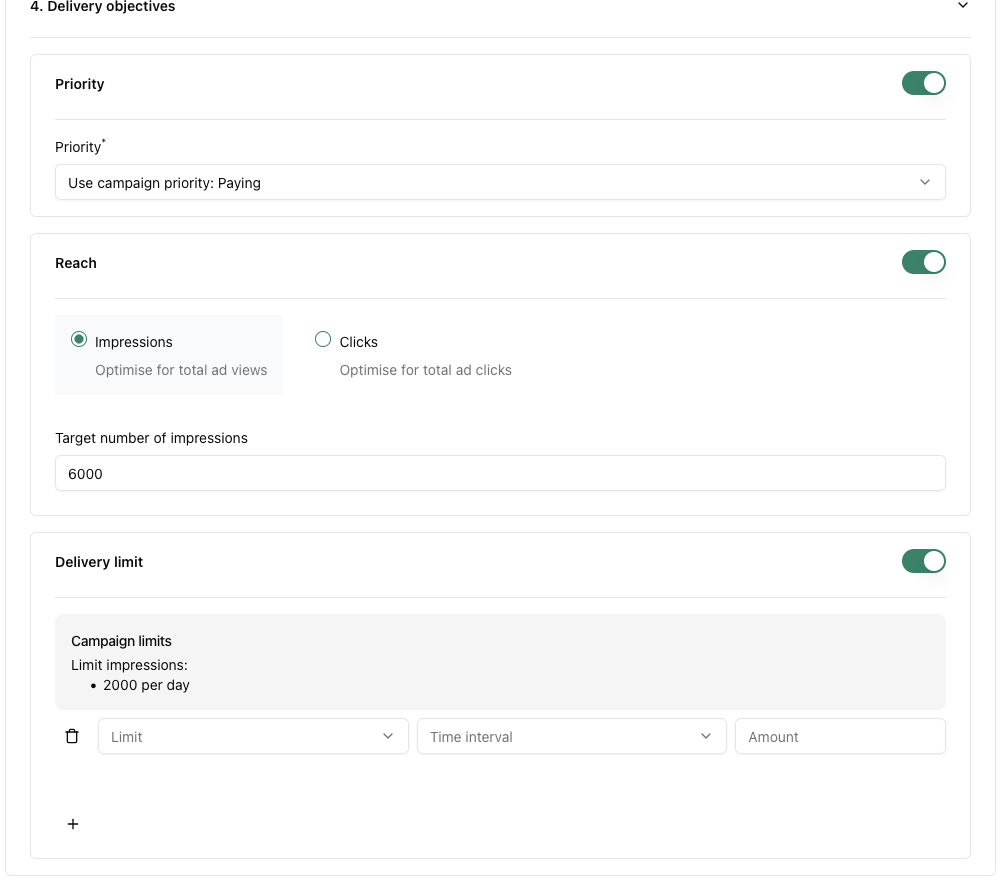Disable the Reach toggle
The height and width of the screenshot is (882, 1006).
pyautogui.click(x=923, y=262)
